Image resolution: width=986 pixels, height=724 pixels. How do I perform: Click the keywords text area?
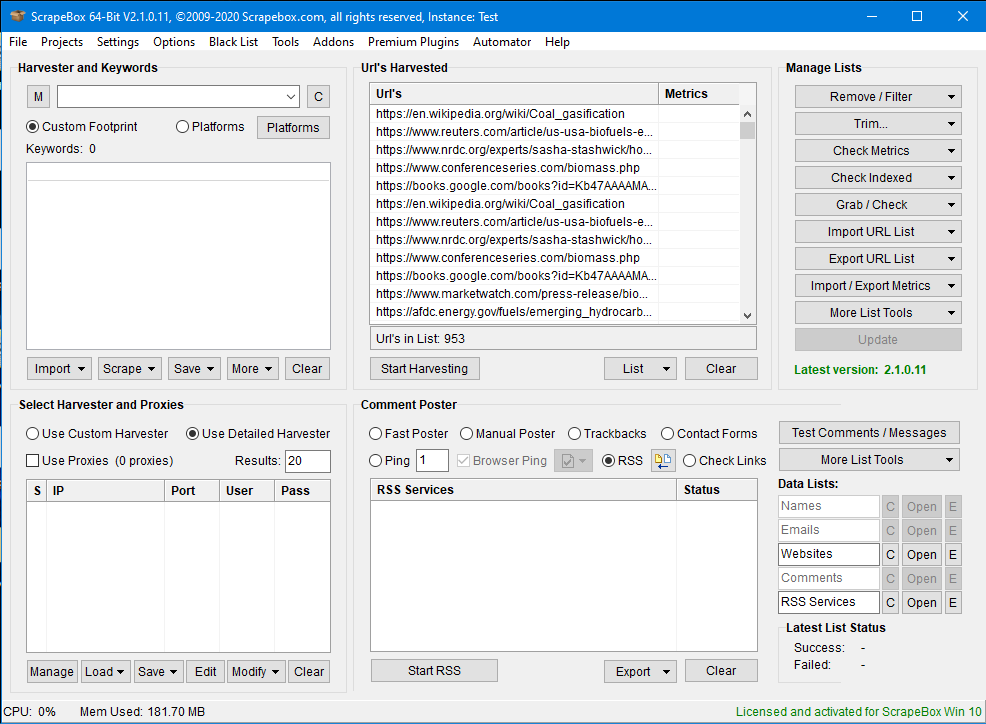178,256
